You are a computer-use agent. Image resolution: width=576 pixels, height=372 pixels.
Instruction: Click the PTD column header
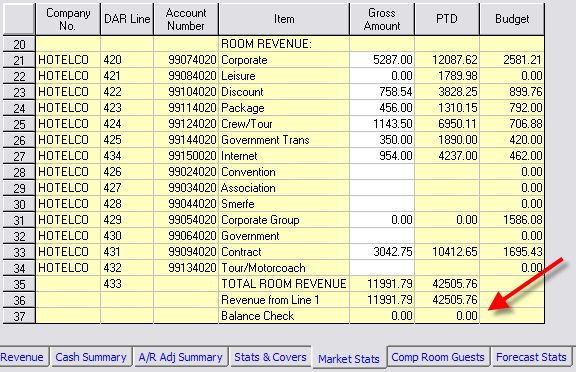(447, 19)
